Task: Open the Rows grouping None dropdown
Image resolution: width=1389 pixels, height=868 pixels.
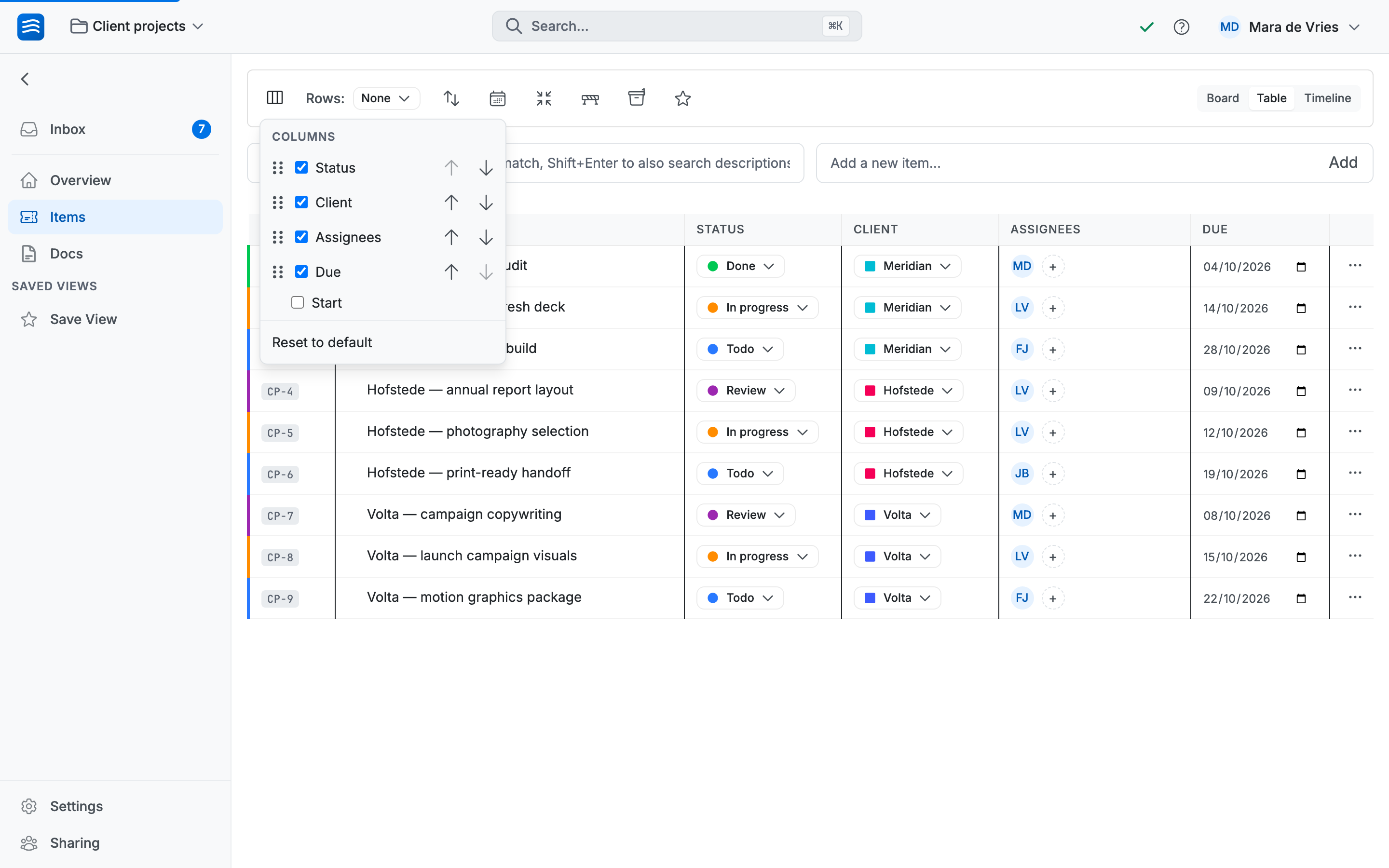Action: [386, 98]
